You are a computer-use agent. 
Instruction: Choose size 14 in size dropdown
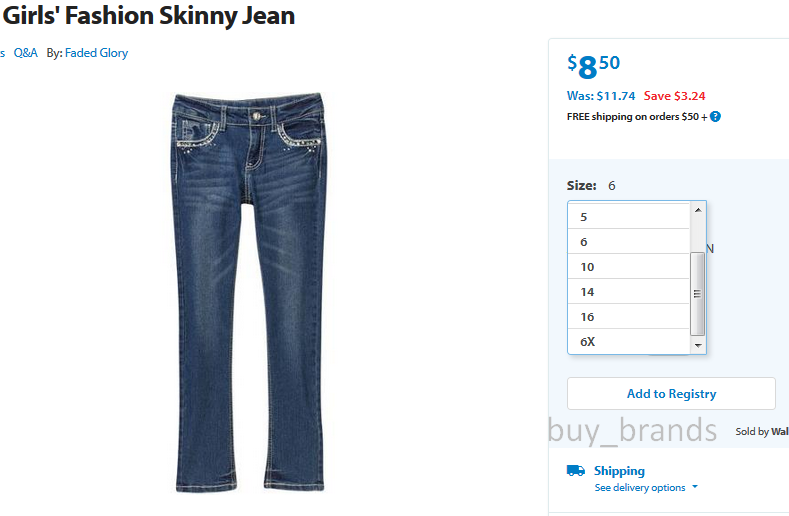coord(628,292)
